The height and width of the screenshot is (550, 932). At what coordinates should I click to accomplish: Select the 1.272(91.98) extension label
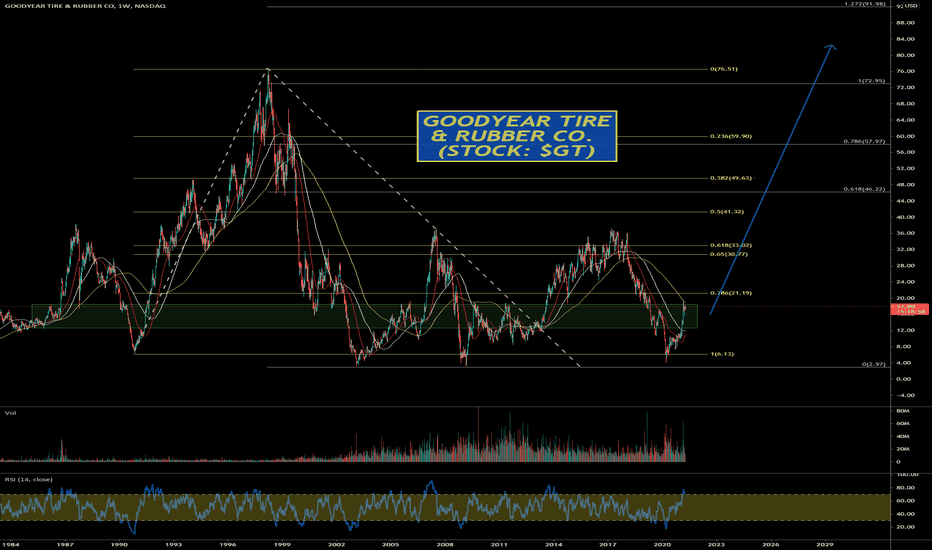click(865, 4)
